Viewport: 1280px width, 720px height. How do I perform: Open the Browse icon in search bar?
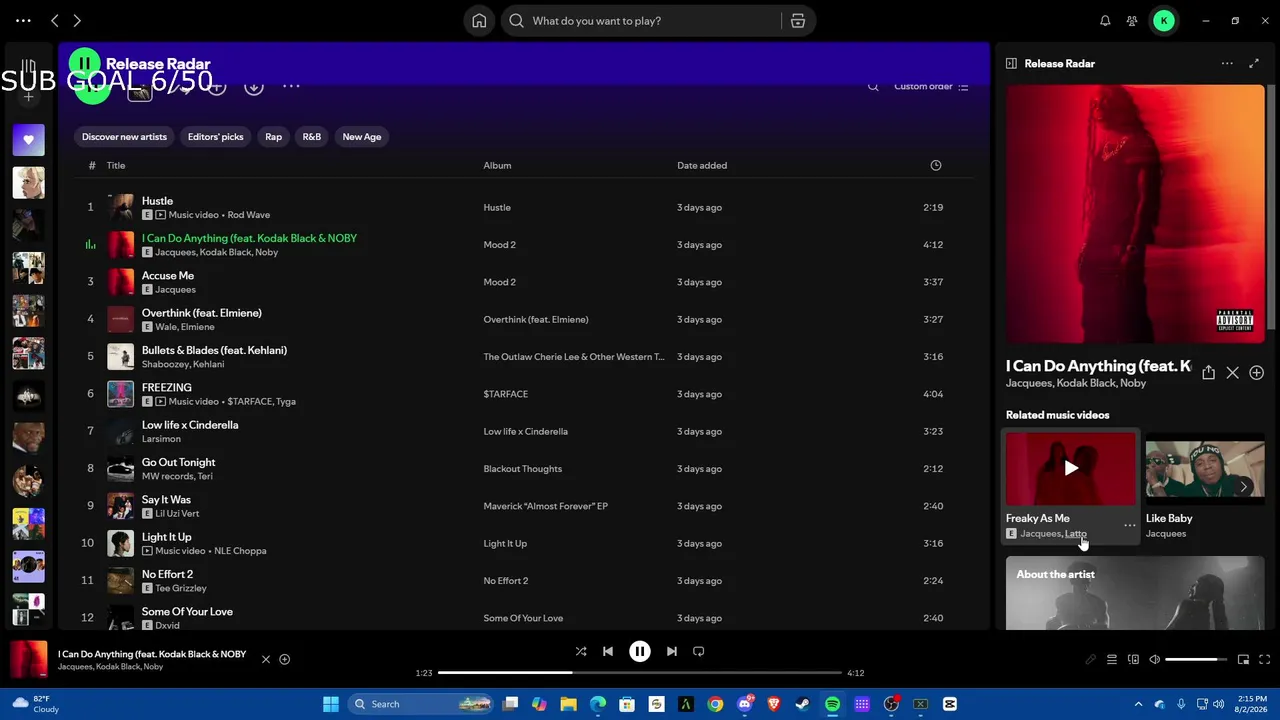pos(798,21)
